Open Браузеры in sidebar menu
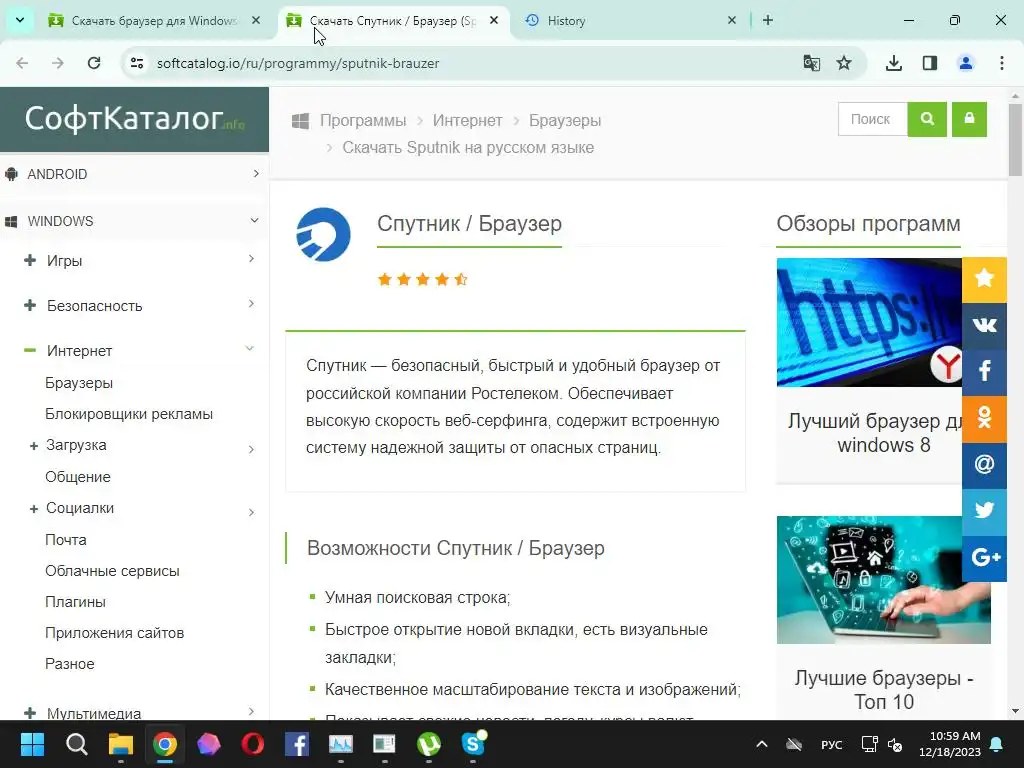The image size is (1024, 768). [79, 383]
